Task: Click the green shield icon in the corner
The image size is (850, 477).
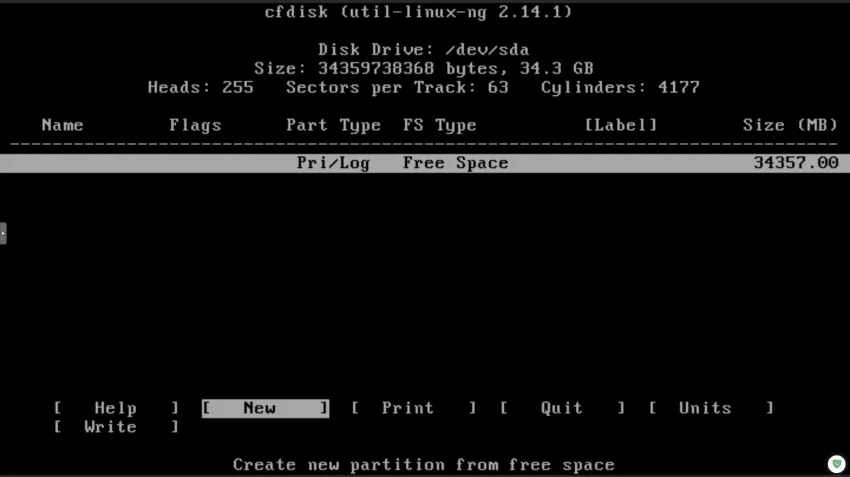Action: coord(836,464)
